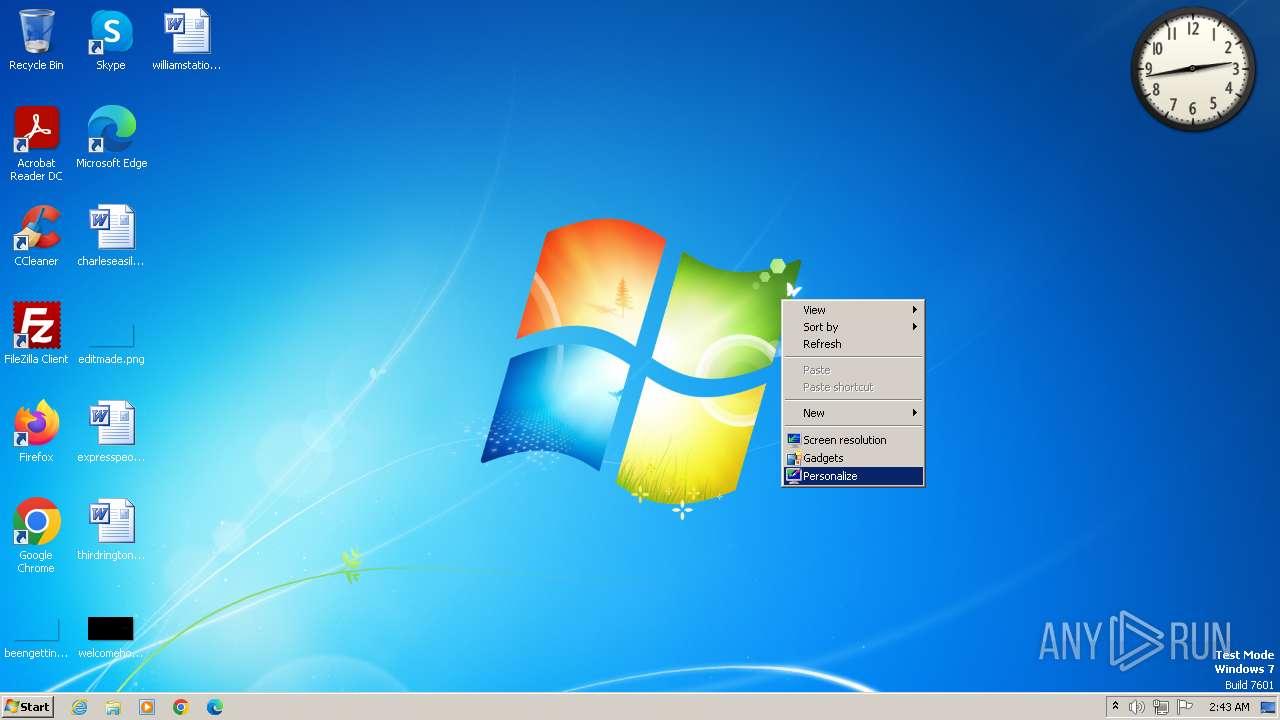The height and width of the screenshot is (720, 1280).
Task: Click the greyed Paste shortcut entry
Action: [853, 387]
